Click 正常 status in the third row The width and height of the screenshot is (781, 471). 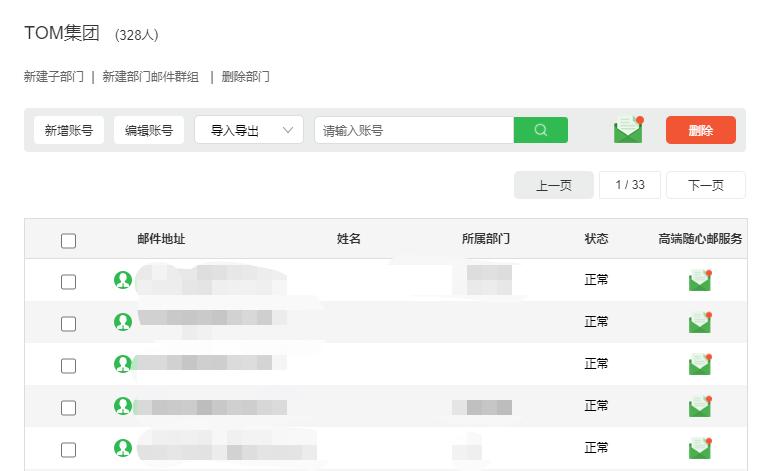[x=596, y=364]
